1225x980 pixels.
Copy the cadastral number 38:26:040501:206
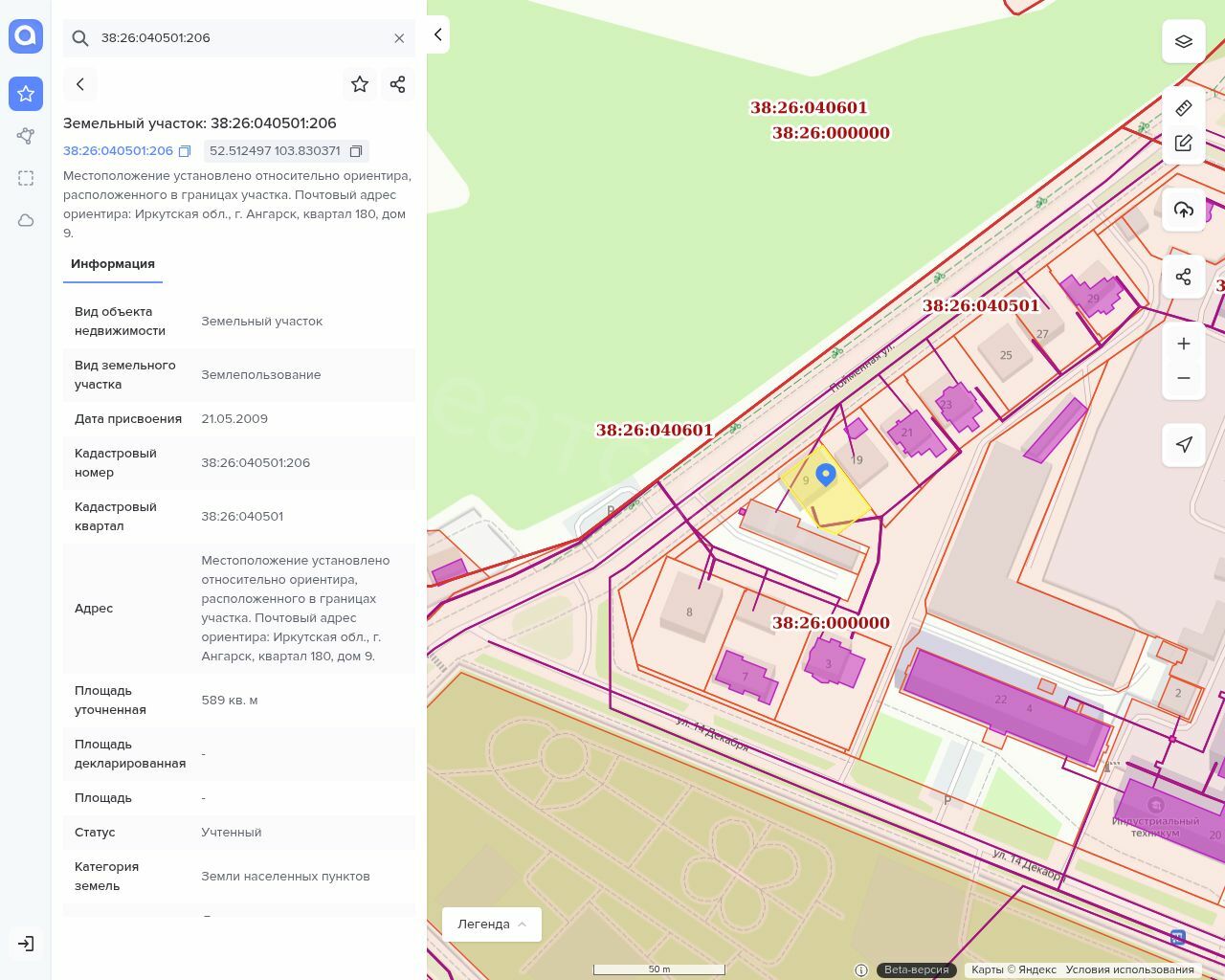pyautogui.click(x=186, y=151)
